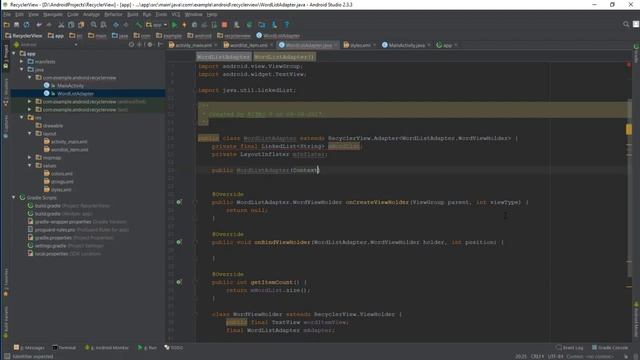Viewport: 640px width, 360px height.
Task: Click override gutter icon beside onBindViewHolder
Action: tap(179, 242)
